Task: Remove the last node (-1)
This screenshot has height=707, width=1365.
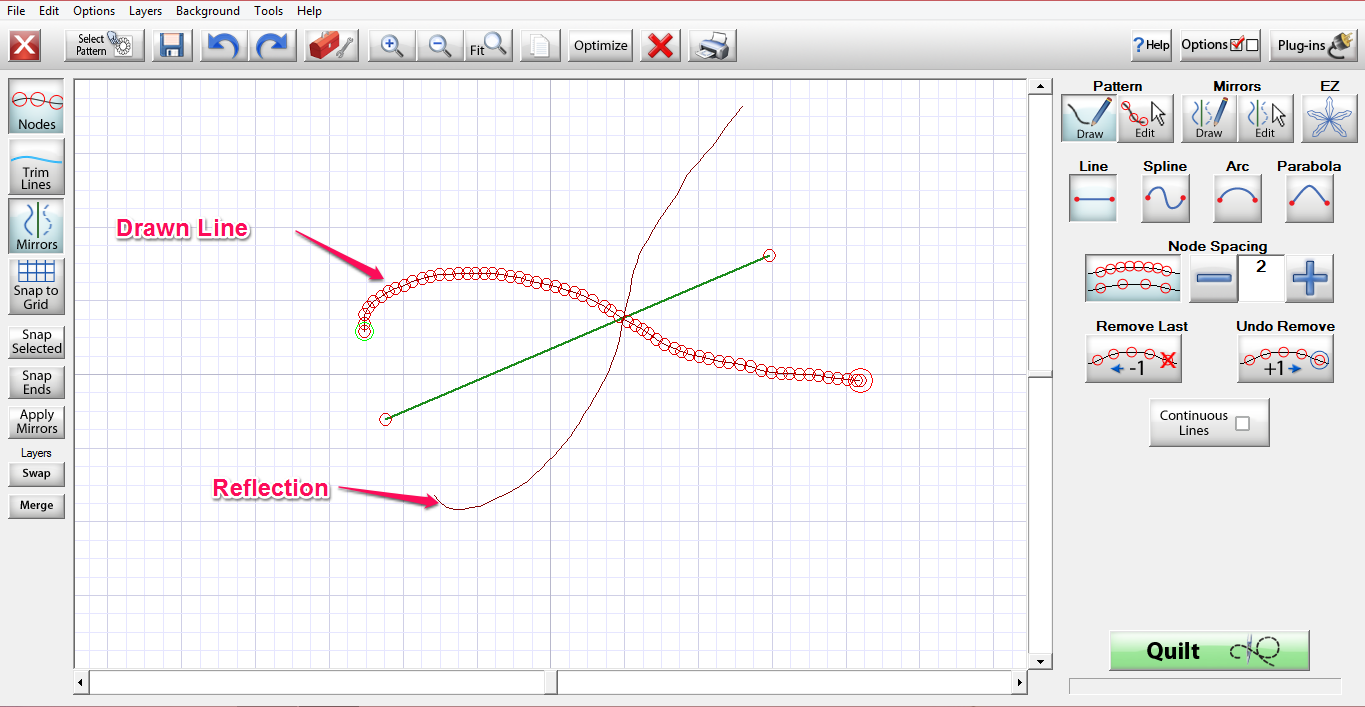Action: point(1133,358)
